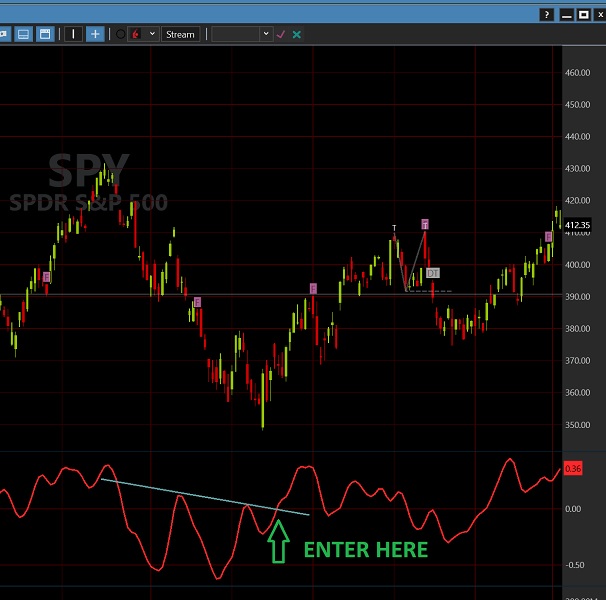Enable the crosshair plus cursor tool
The height and width of the screenshot is (600, 606).
95,34
